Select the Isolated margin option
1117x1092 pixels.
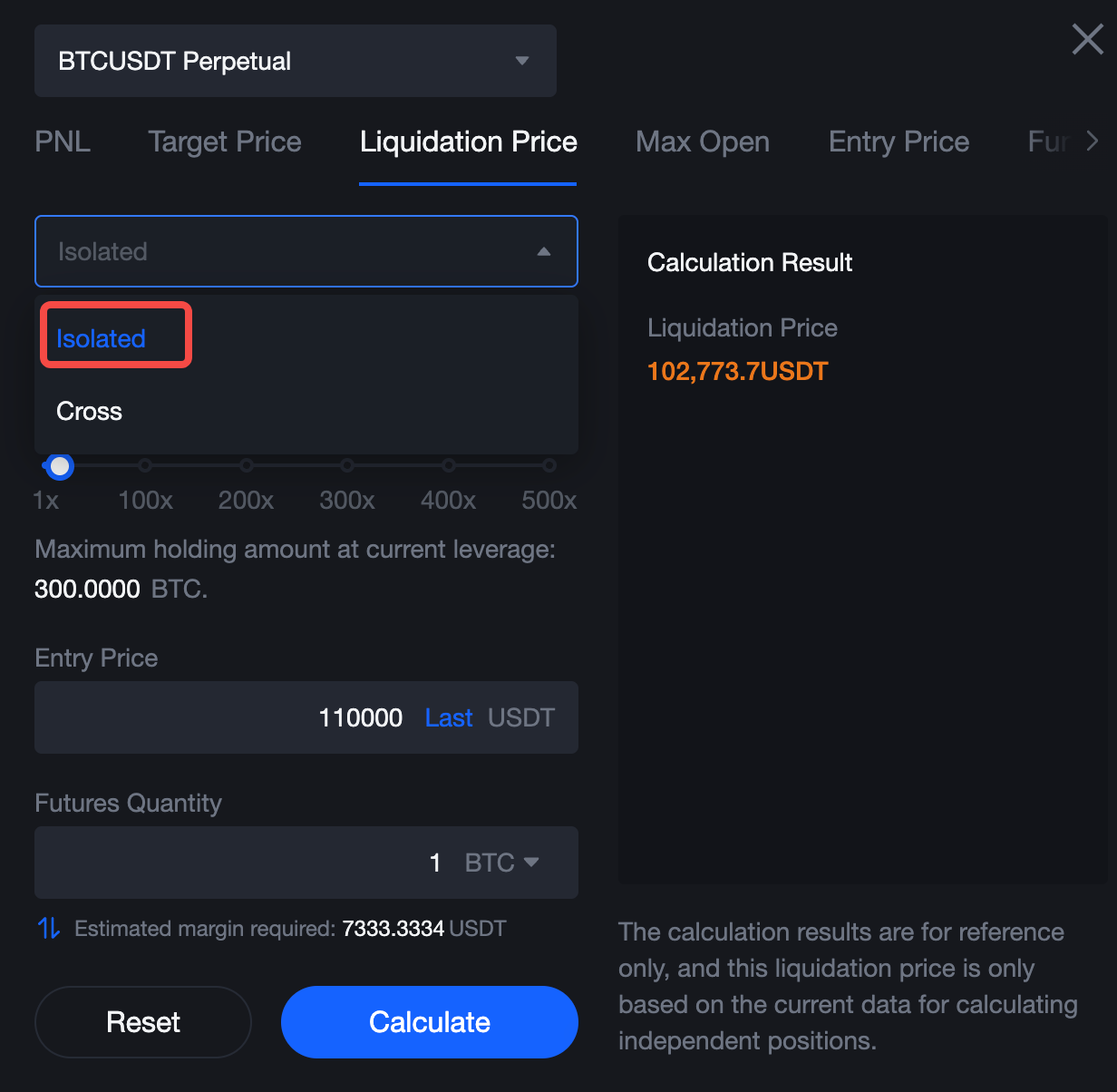(x=102, y=338)
